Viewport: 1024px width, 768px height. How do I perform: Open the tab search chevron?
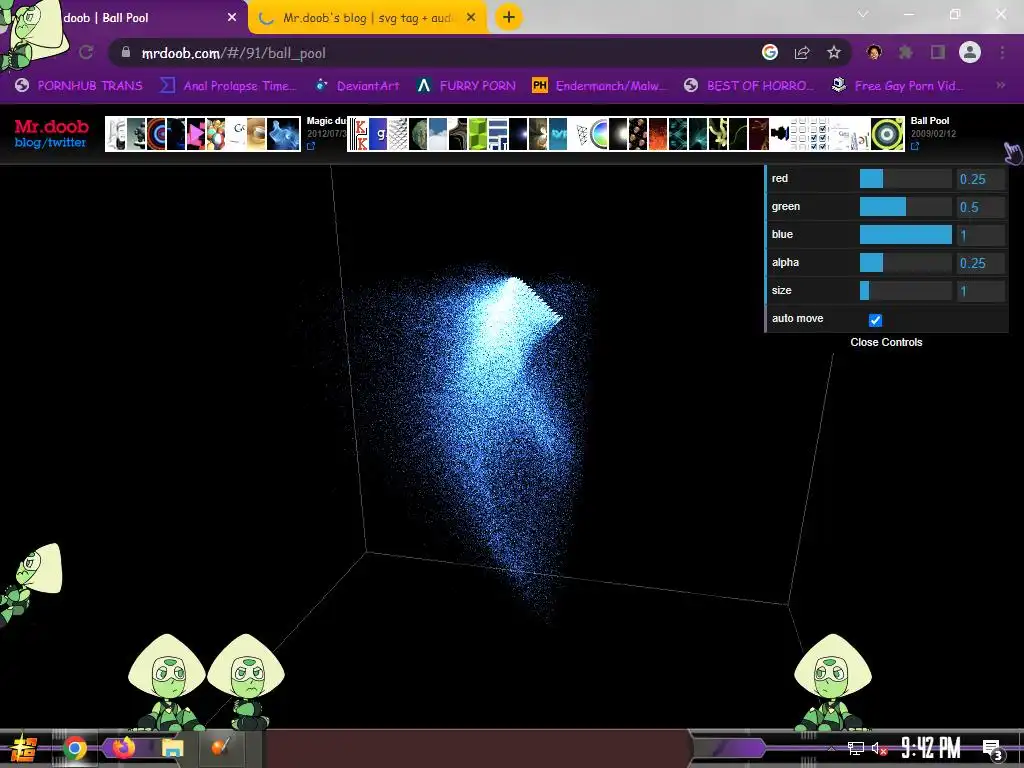[x=863, y=14]
